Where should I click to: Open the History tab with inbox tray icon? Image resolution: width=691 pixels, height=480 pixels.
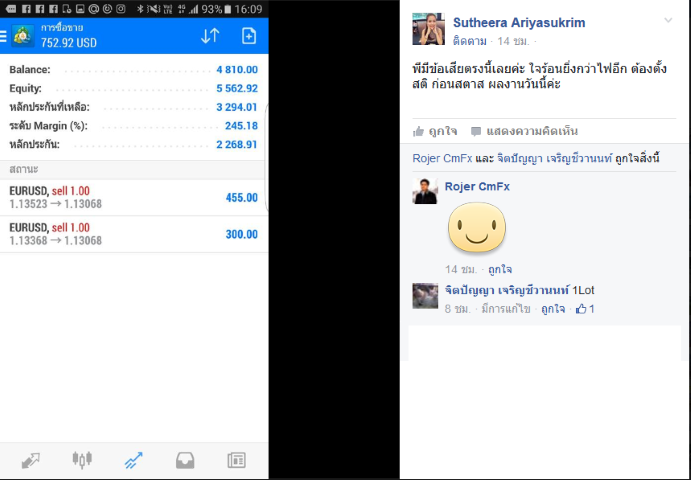point(185,461)
